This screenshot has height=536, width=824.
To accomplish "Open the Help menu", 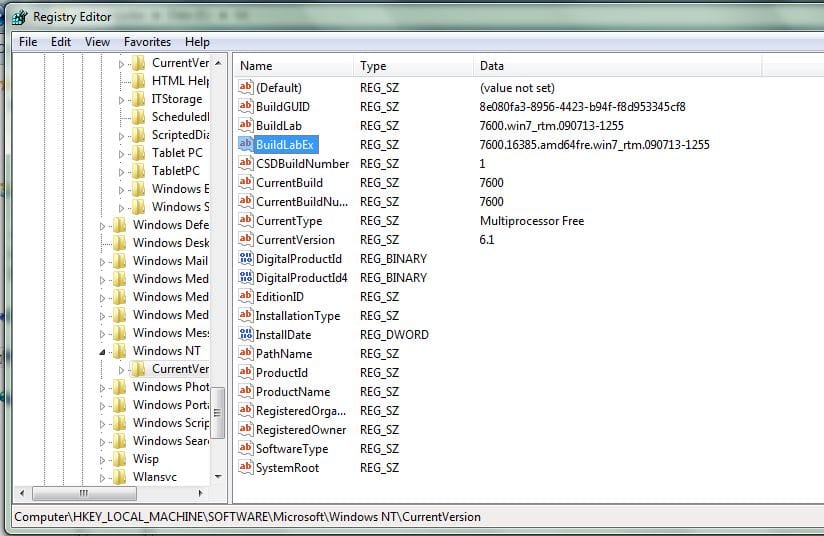I will pos(197,42).
